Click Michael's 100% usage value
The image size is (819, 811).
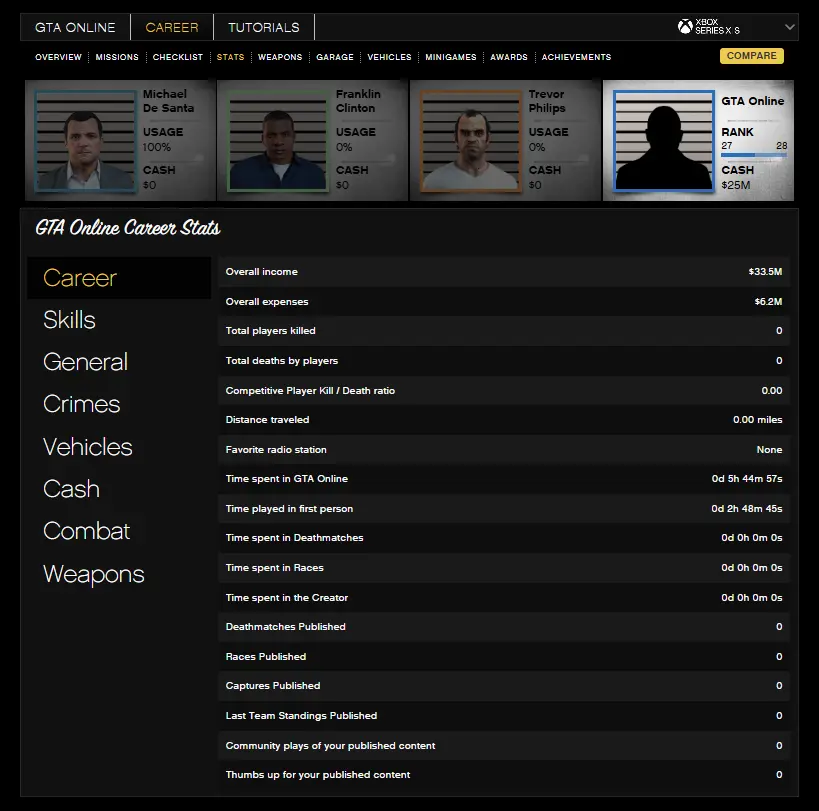click(x=157, y=147)
